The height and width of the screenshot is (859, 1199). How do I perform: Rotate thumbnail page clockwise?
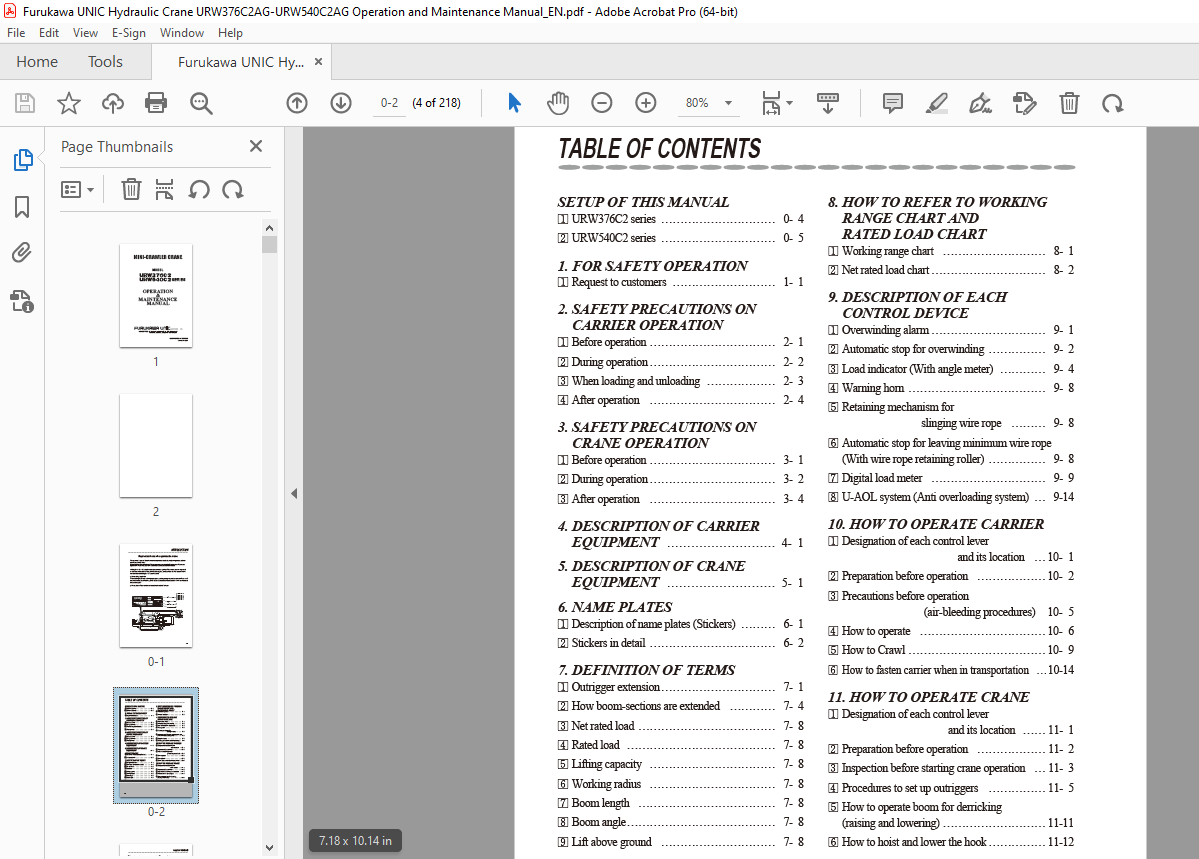[x=232, y=189]
